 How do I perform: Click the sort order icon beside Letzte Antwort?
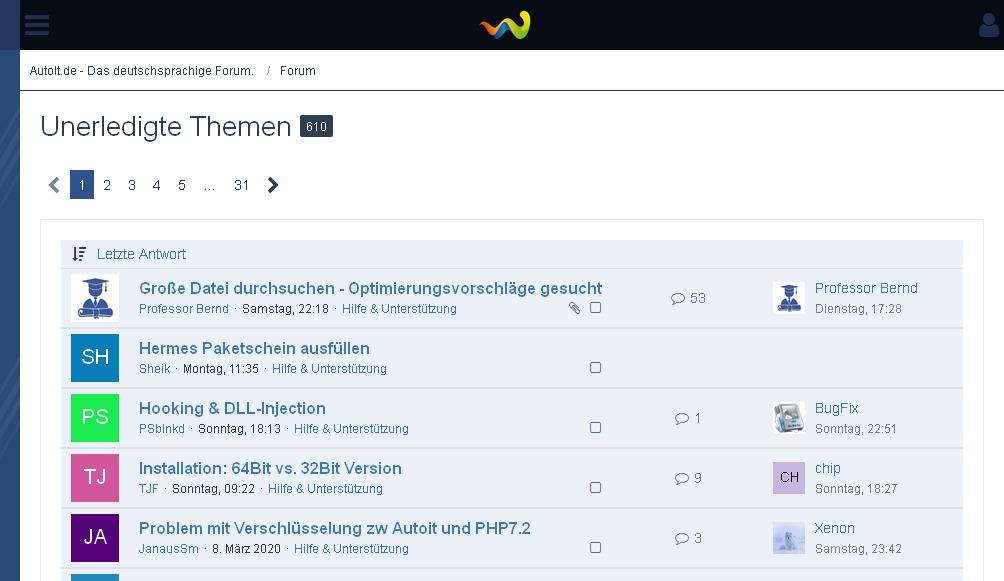79,254
